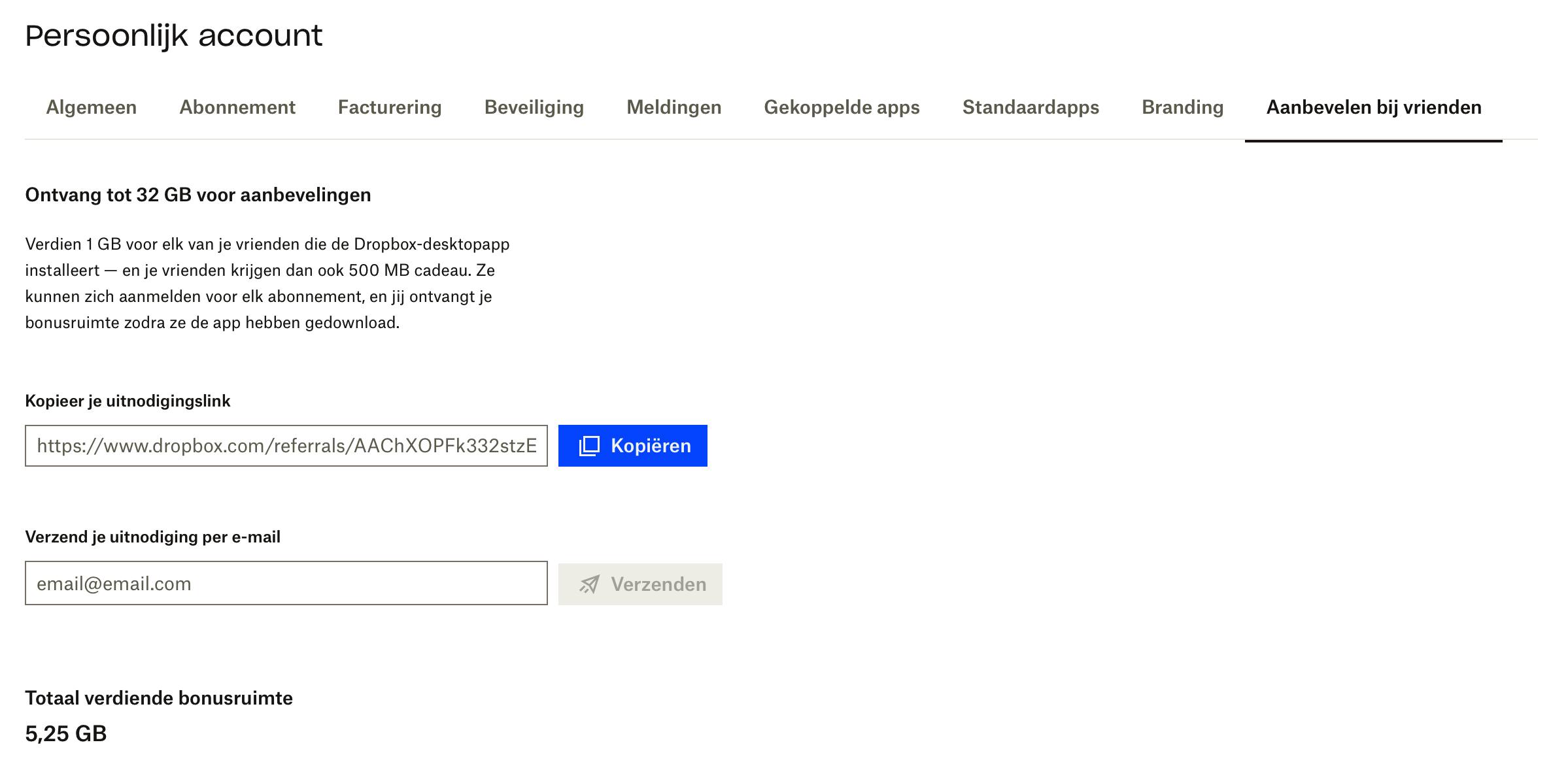Click the Totaal verdiende bonusruimte heading
1568x766 pixels.
(x=159, y=698)
